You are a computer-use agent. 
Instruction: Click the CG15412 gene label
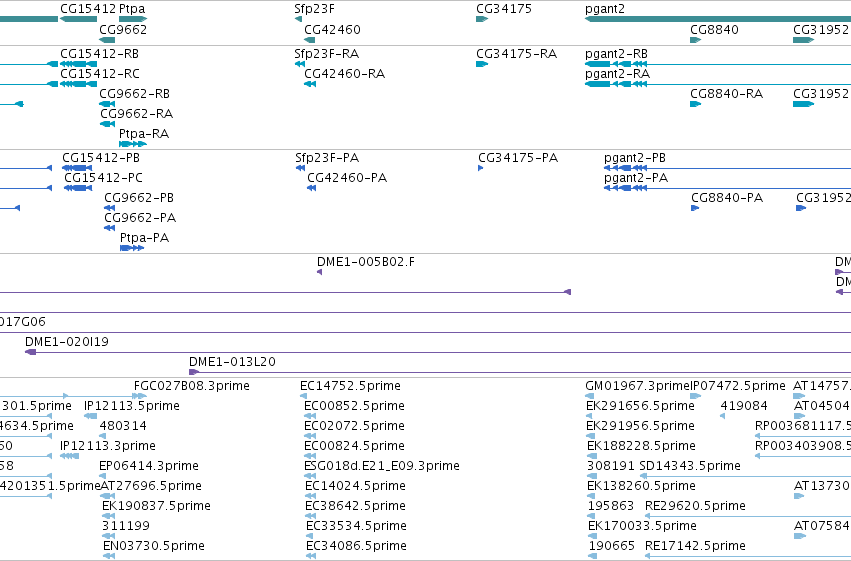click(x=88, y=9)
